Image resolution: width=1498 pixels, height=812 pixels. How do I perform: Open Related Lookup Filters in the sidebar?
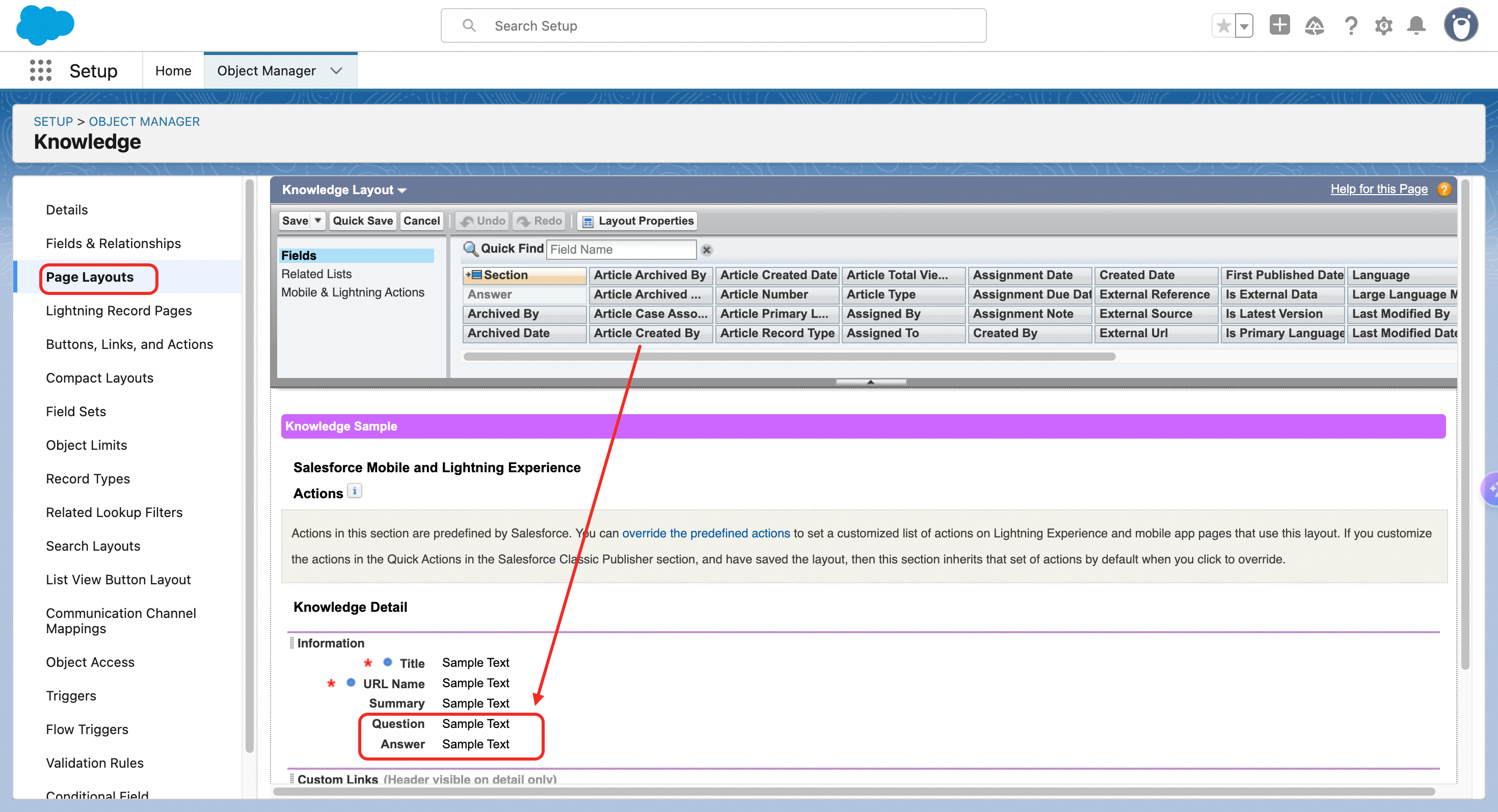pos(114,512)
